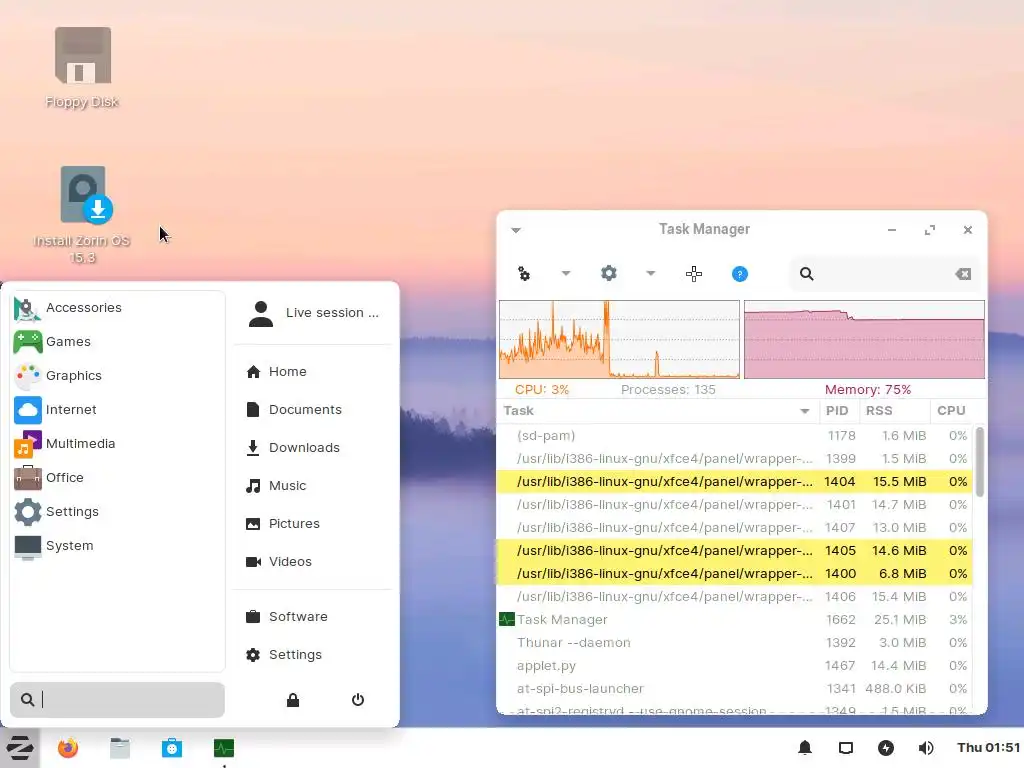Select the applet.py process row

(x=735, y=665)
